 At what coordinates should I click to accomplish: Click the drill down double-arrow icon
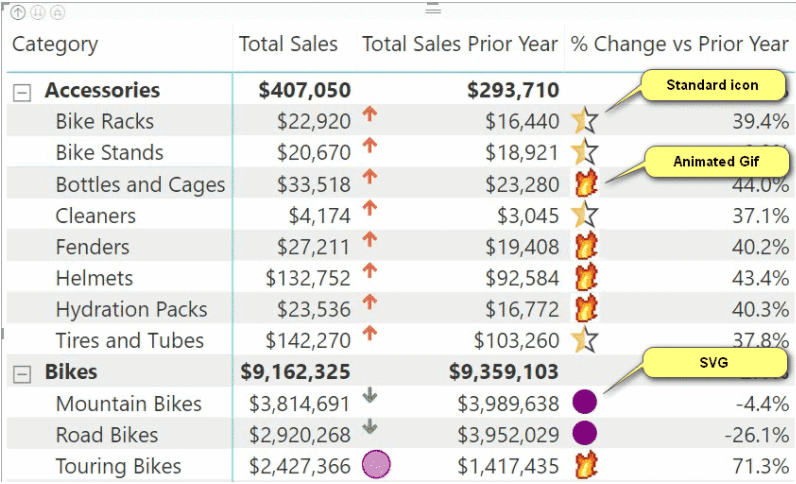pos(38,12)
